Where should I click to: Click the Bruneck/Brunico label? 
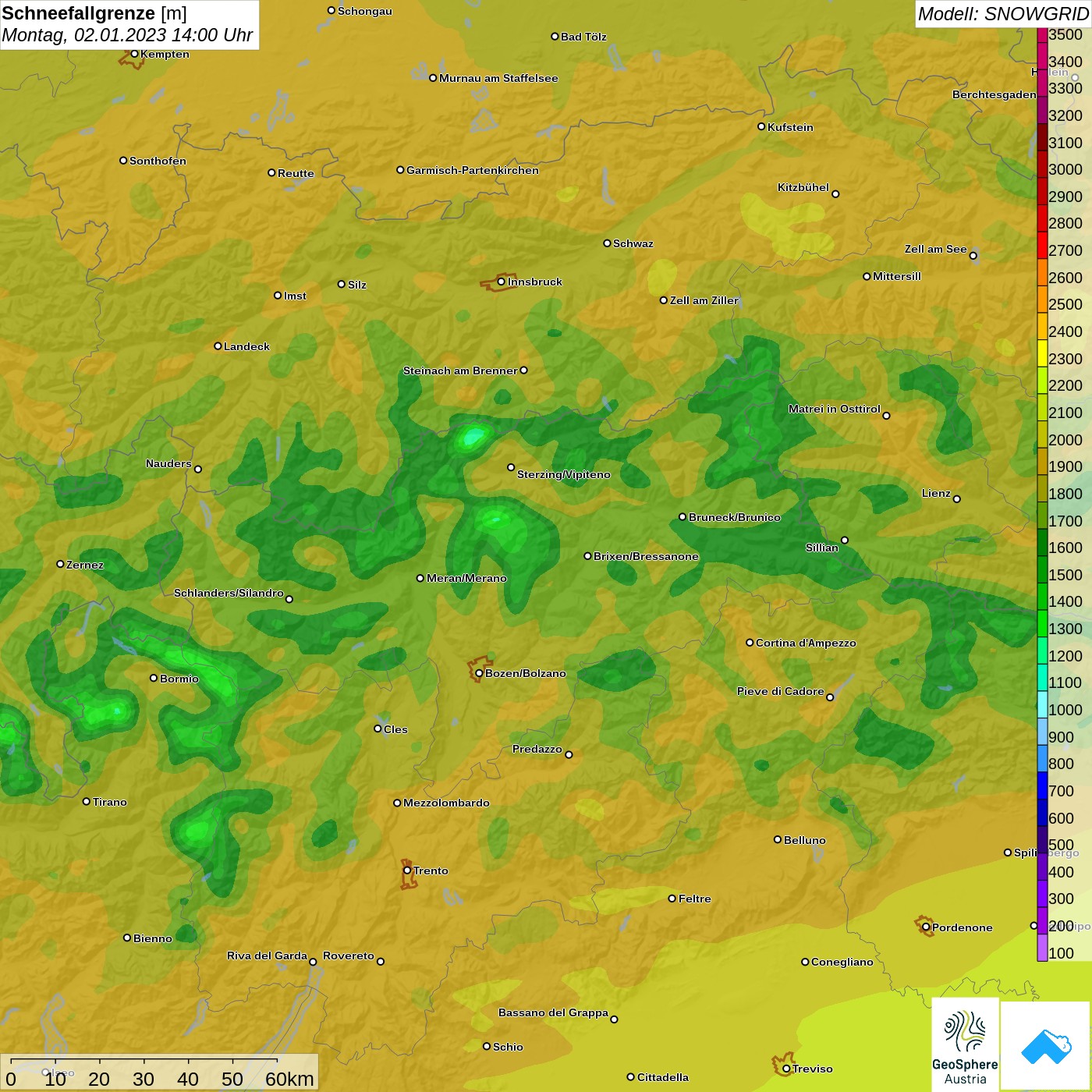click(x=734, y=517)
